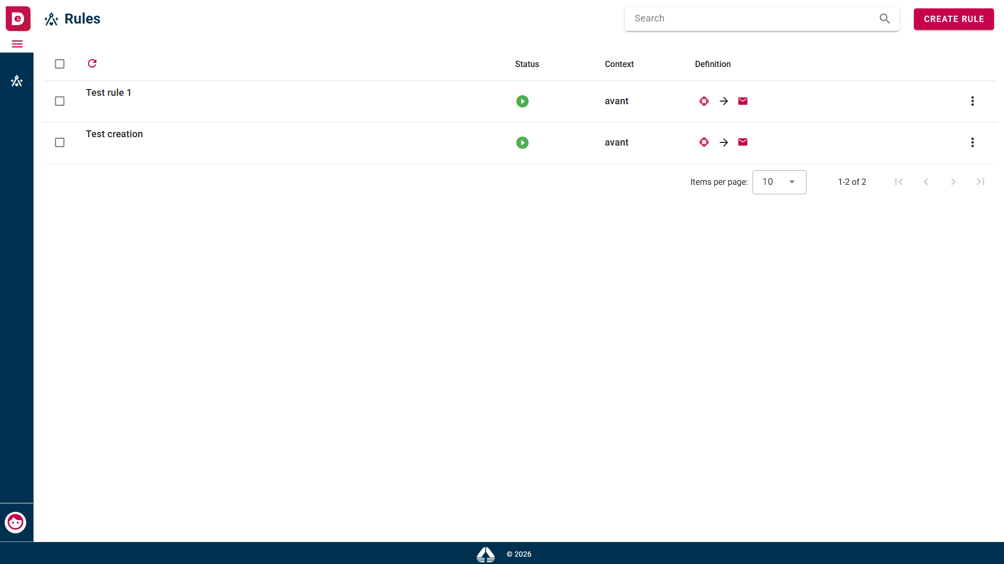Click the green status icon for Test rule 1
Viewport: 1004px width, 564px height.
(x=522, y=101)
